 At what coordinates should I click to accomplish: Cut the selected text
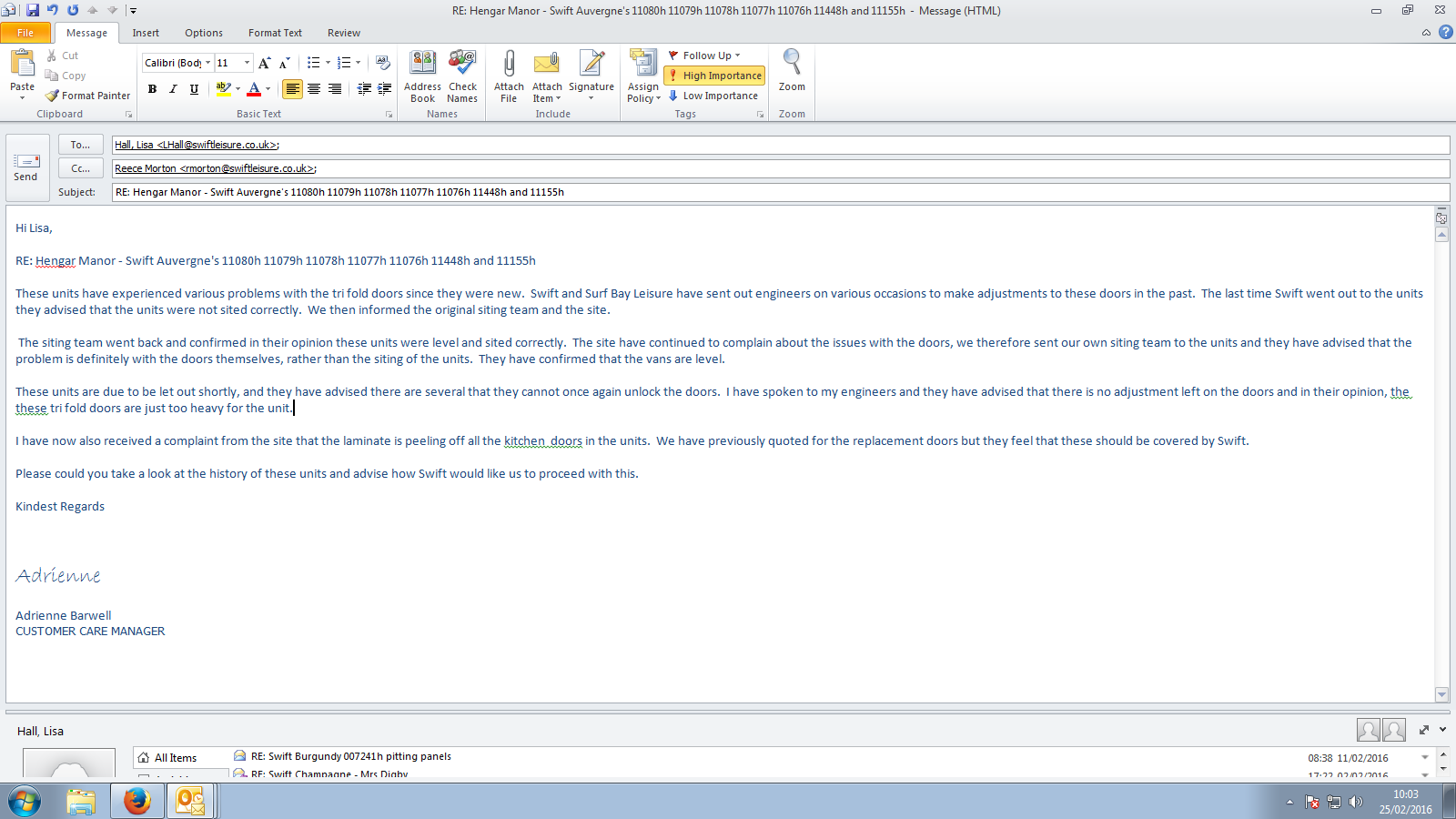[x=62, y=56]
